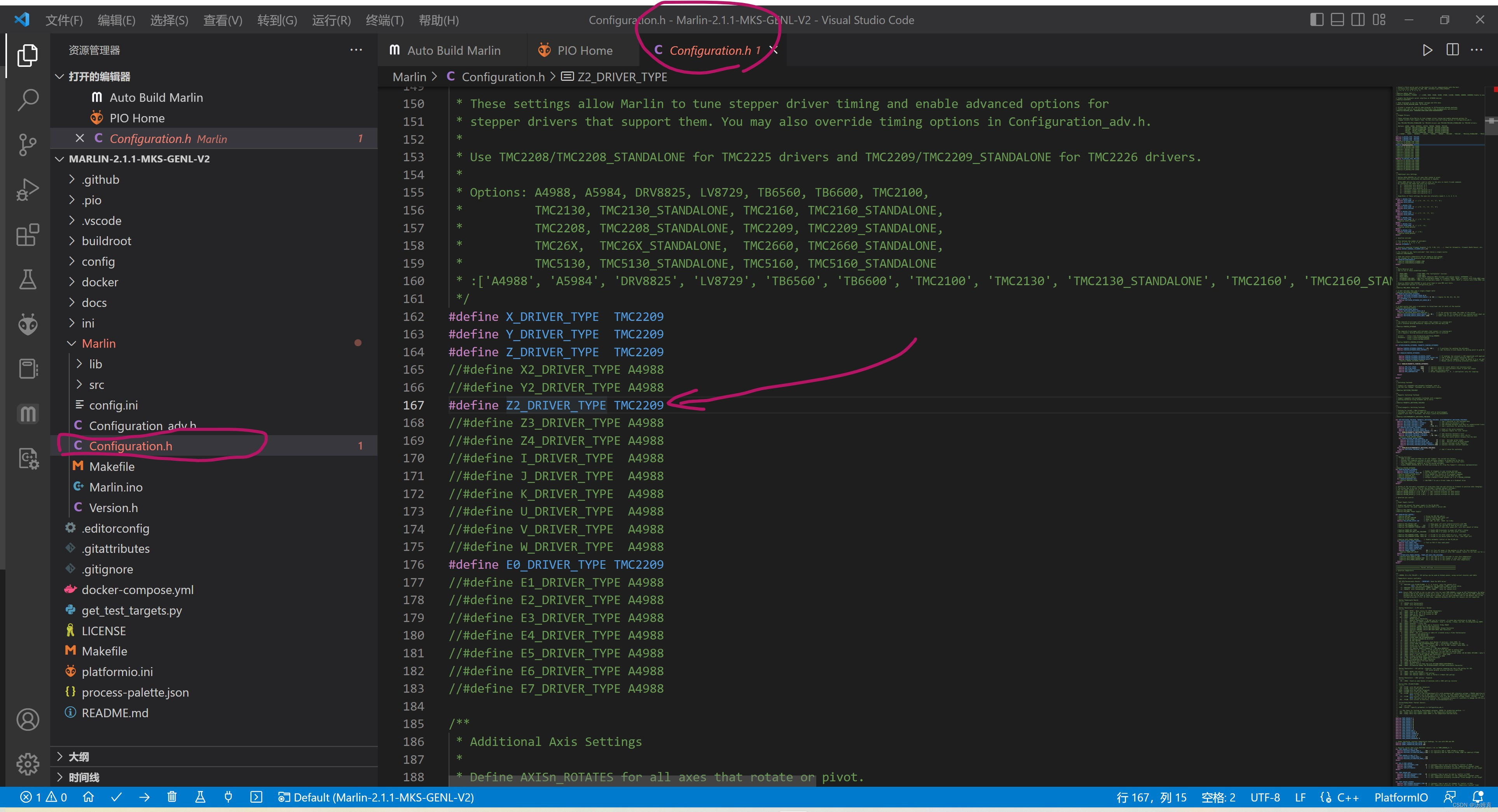The height and width of the screenshot is (812, 1498).
Task: Click errors and warnings count in status bar
Action: click(x=44, y=797)
